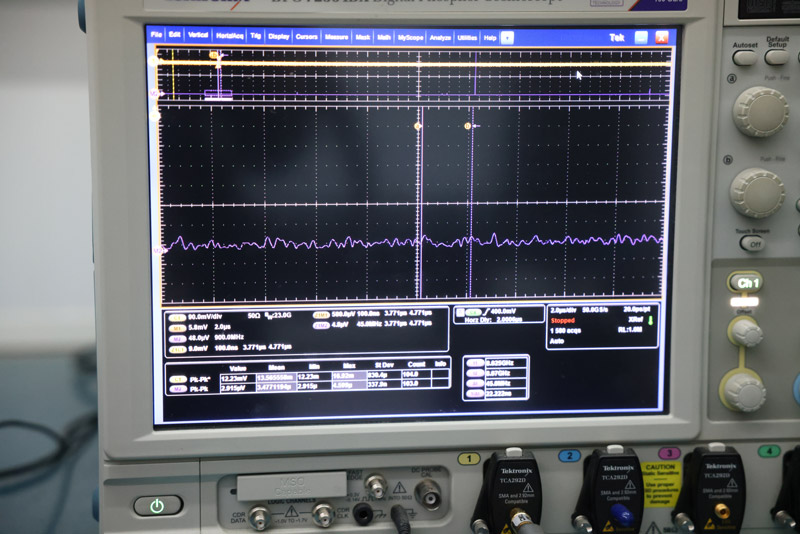Image resolution: width=800 pixels, height=534 pixels.
Task: Click the Z1M2 zoom badge
Action: tap(321, 325)
